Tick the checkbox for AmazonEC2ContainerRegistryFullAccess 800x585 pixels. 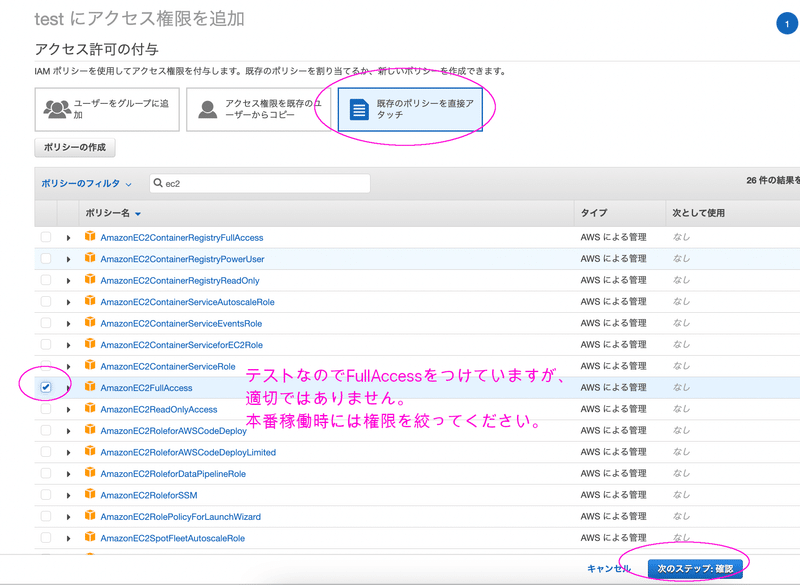click(x=46, y=237)
